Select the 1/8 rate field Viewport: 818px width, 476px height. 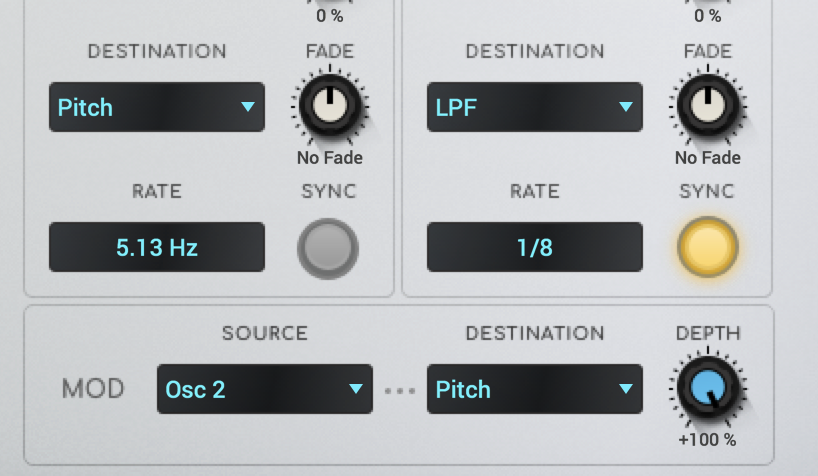(x=535, y=247)
